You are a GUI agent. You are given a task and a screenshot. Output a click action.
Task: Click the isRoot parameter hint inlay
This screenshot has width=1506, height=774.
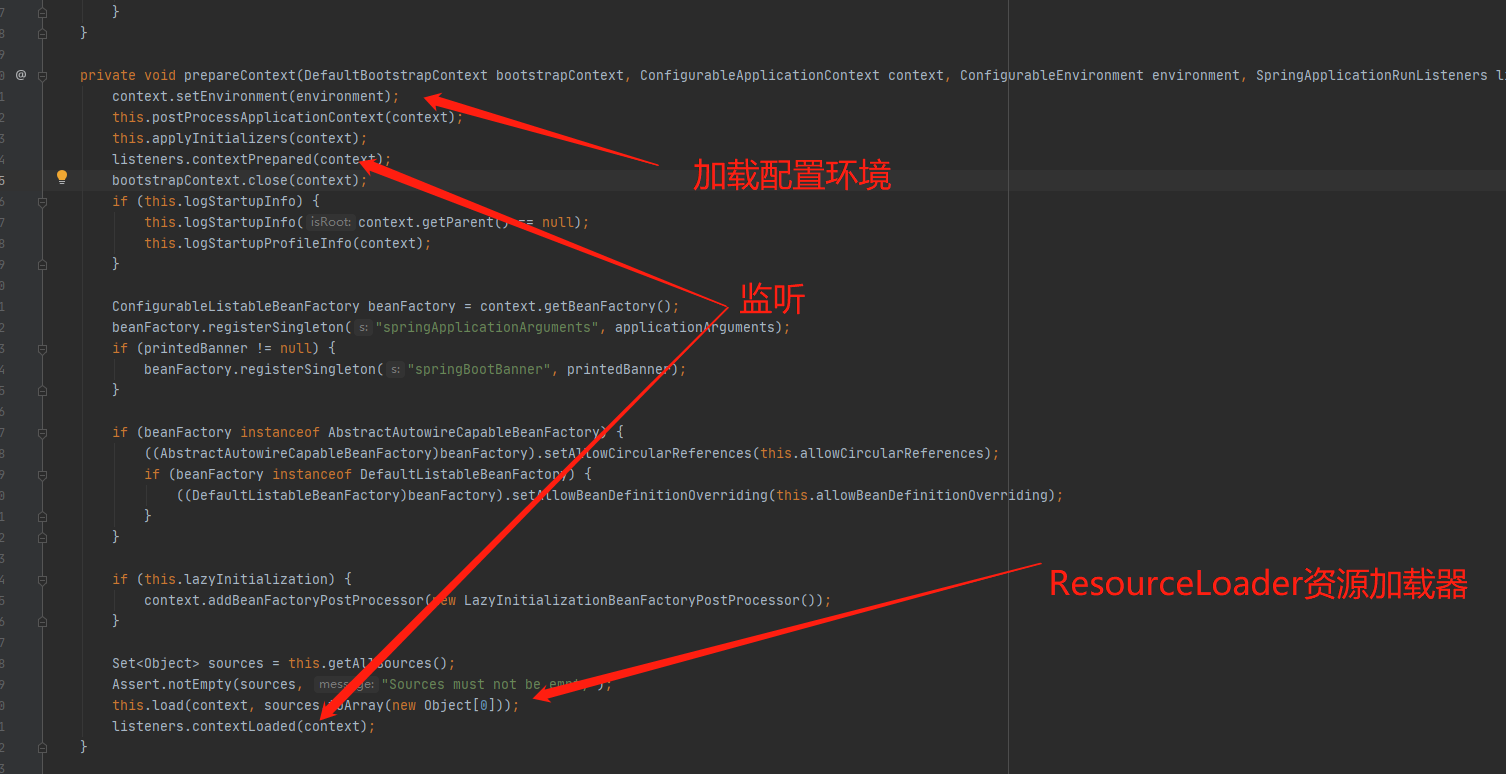point(329,222)
